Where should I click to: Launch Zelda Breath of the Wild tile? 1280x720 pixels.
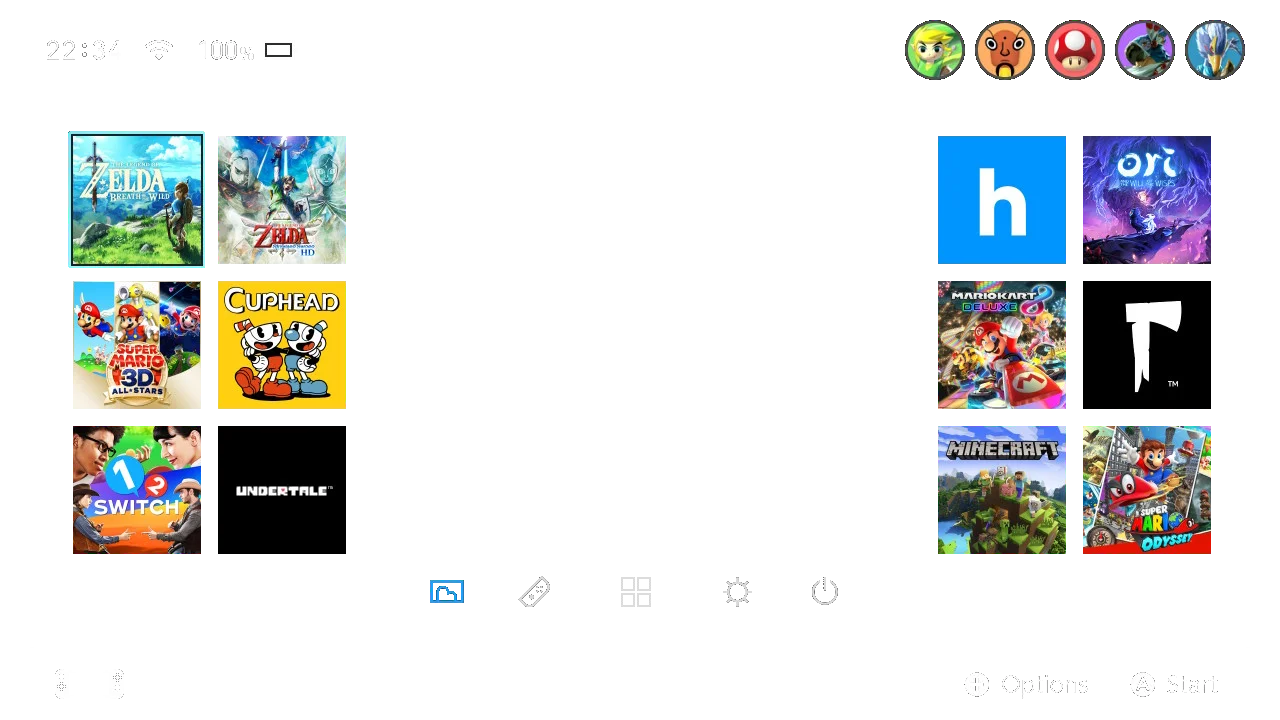coord(137,200)
